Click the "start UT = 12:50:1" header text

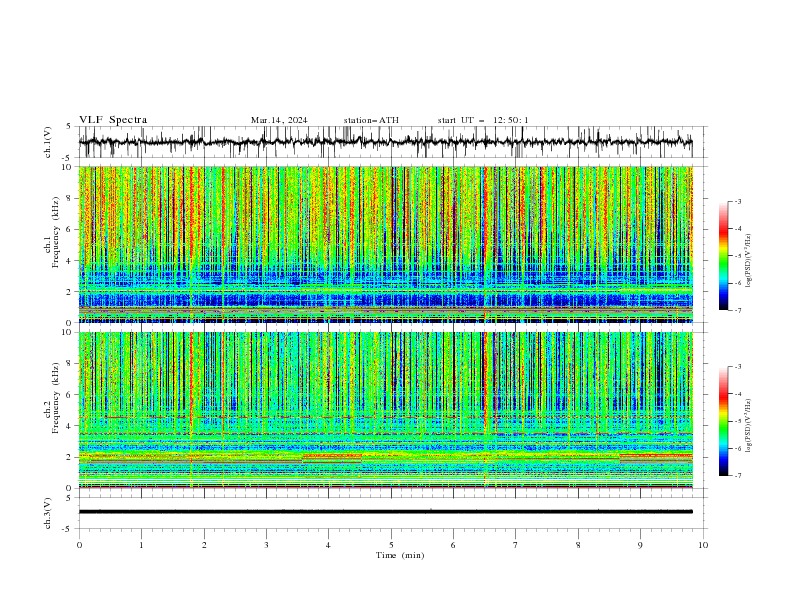[x=483, y=120]
